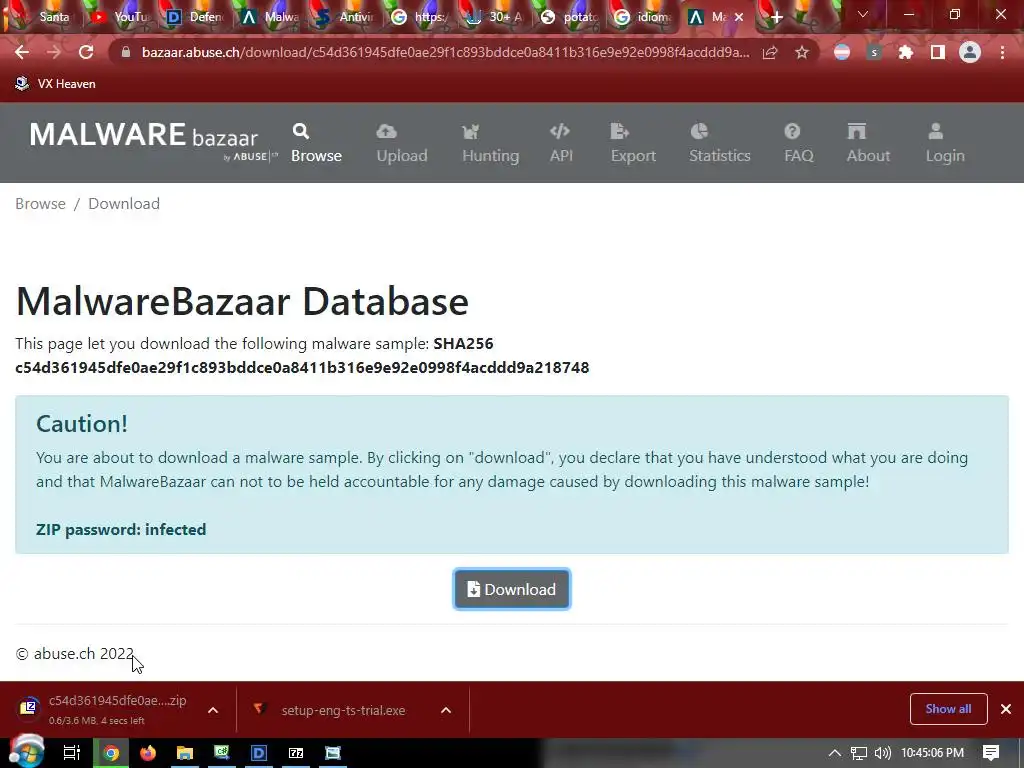Close the active MalwareBazaar tab
Viewport: 1024px width, 768px height.
coord(739,18)
